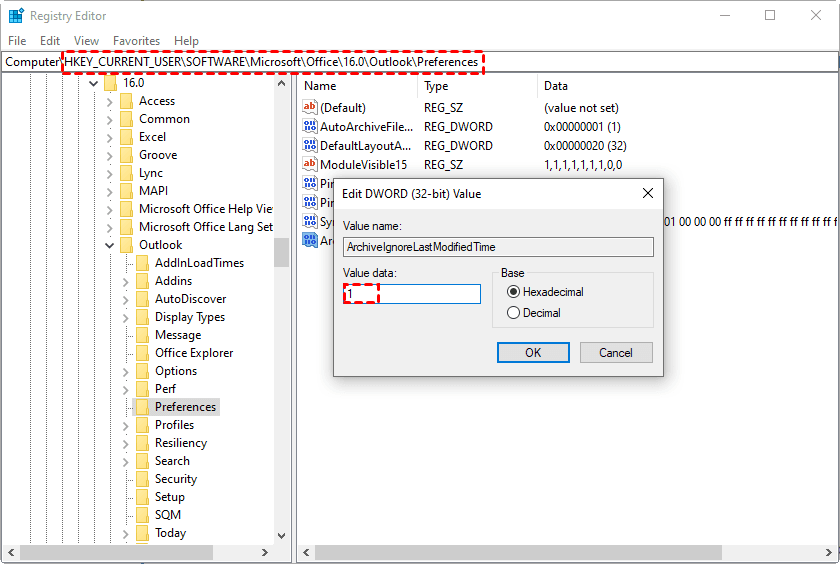Click the SQM folder icon
Screen dimensions: 840x564
click(x=142, y=515)
